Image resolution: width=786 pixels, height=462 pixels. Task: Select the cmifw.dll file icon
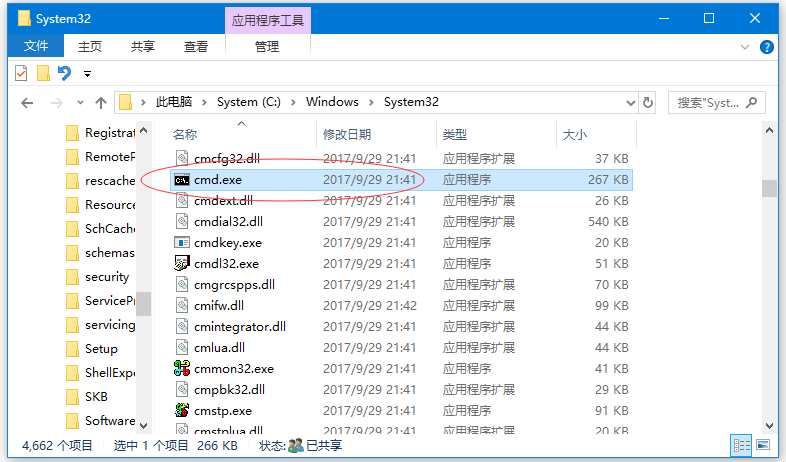pyautogui.click(x=181, y=306)
